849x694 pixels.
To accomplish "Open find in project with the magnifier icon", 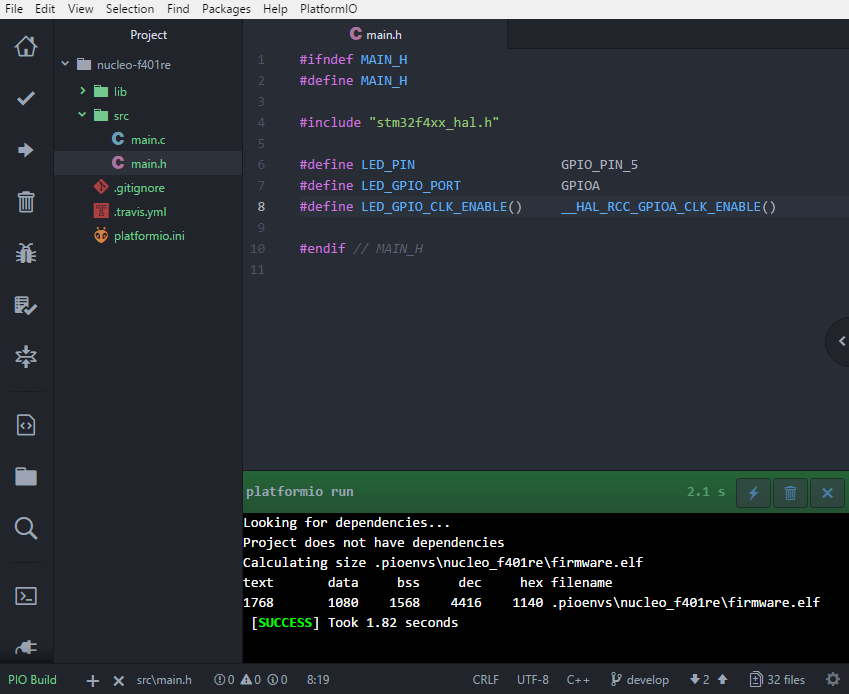I will [25, 528].
